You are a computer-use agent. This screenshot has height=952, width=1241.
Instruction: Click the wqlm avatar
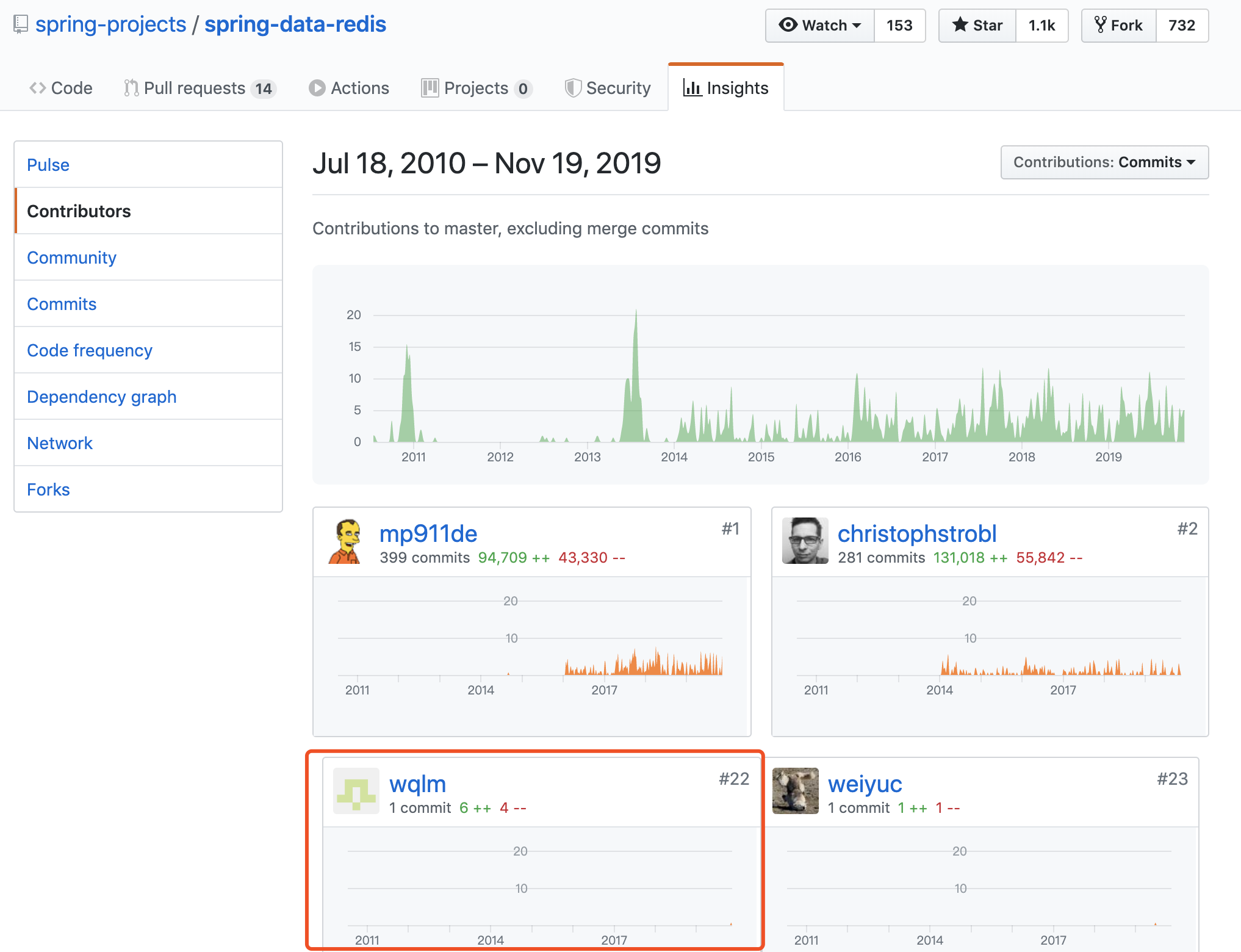coord(356,791)
